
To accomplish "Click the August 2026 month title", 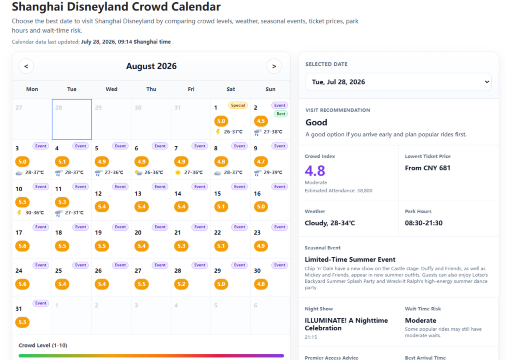I will click(151, 66).
